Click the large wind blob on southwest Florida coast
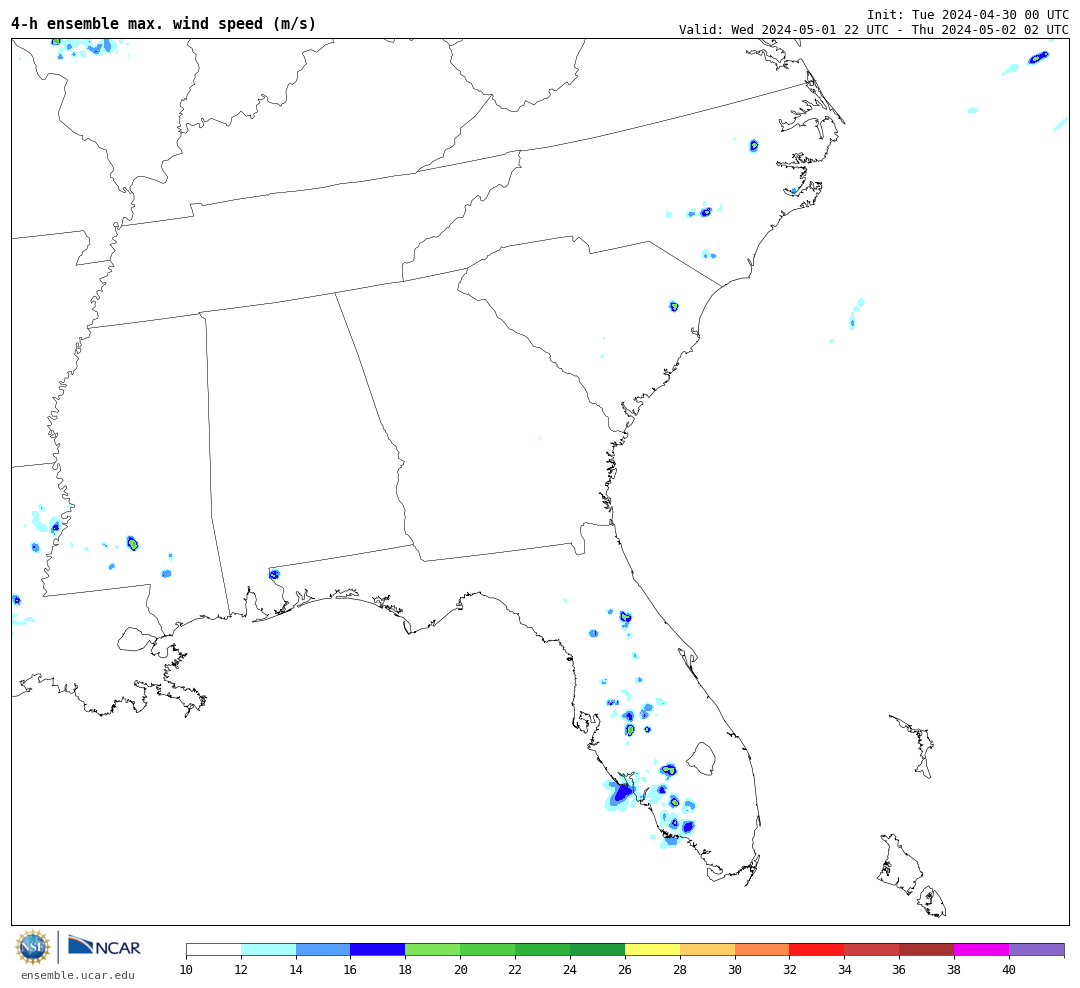1080x988 pixels. (621, 794)
